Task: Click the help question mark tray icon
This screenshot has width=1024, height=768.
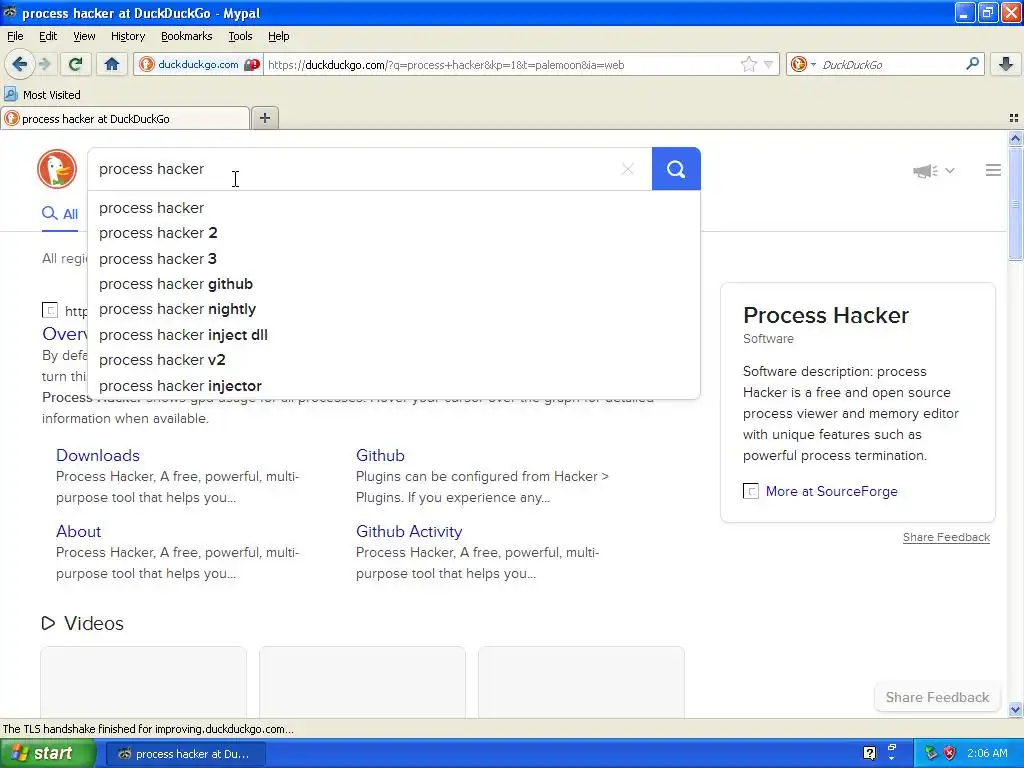Action: pyautogui.click(x=869, y=753)
